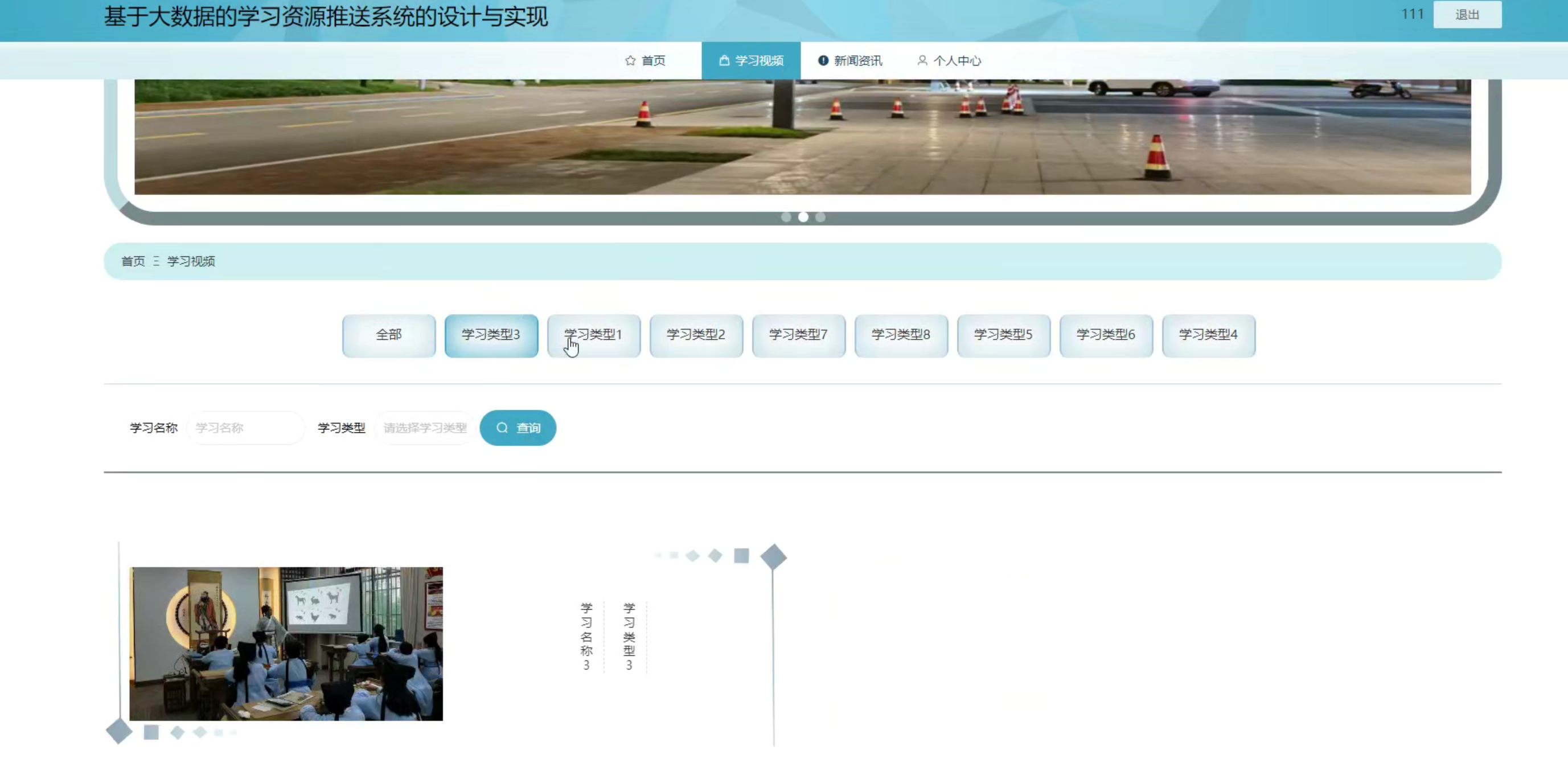
Task: Click the 退出 logout button
Action: (1467, 15)
